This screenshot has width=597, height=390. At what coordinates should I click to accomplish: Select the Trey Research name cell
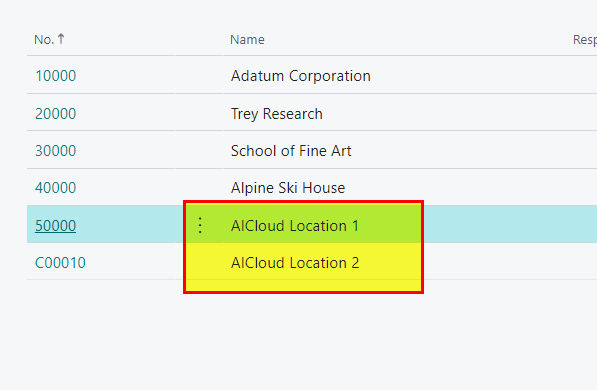(x=276, y=114)
